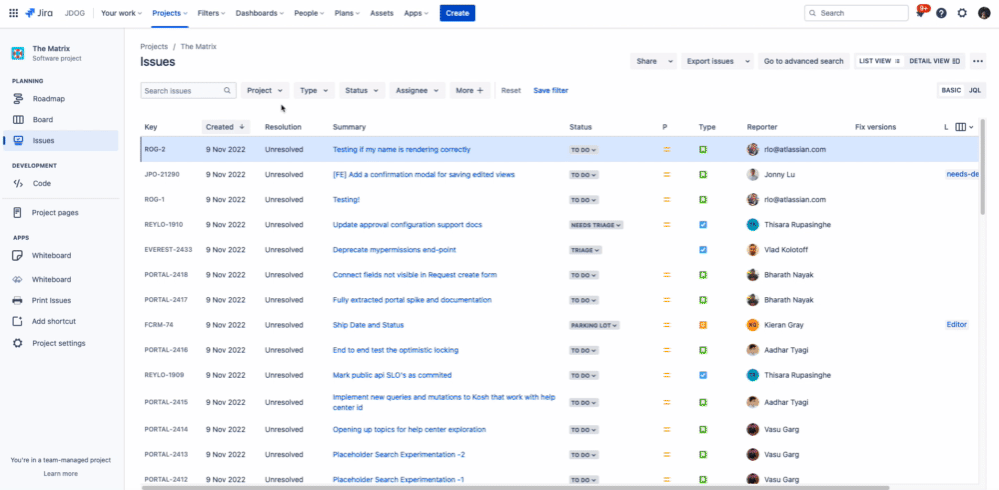The width and height of the screenshot is (999, 490).
Task: Switch to List View
Action: pyautogui.click(x=879, y=61)
